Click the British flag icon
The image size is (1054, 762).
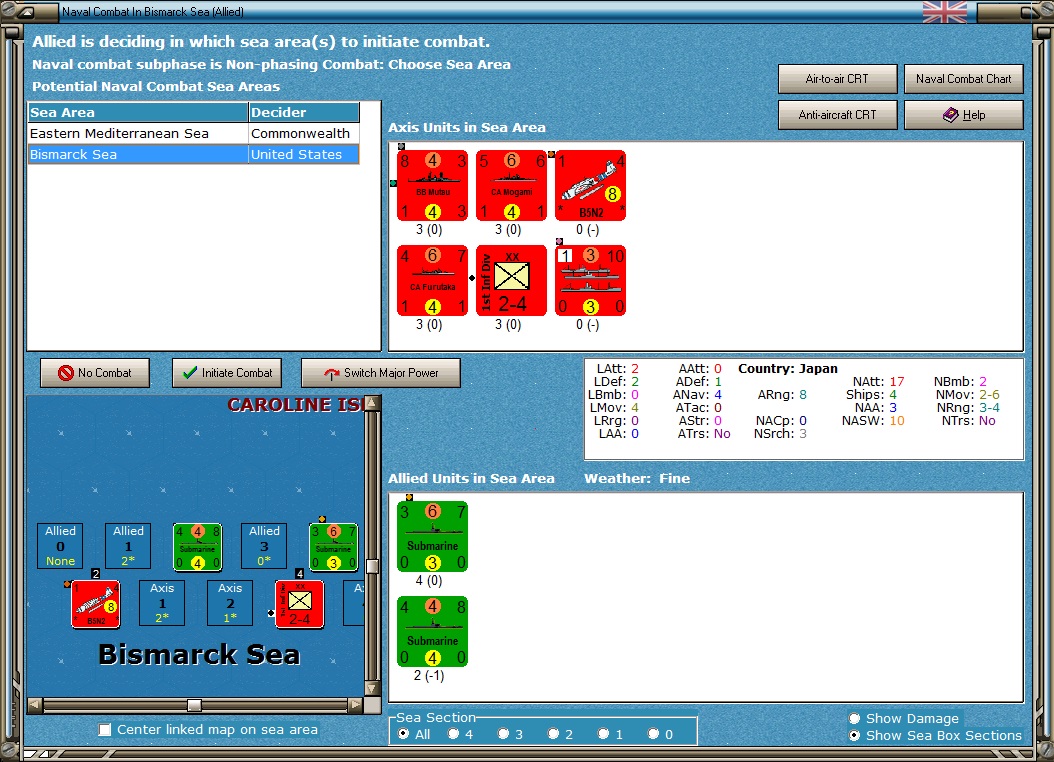click(944, 12)
